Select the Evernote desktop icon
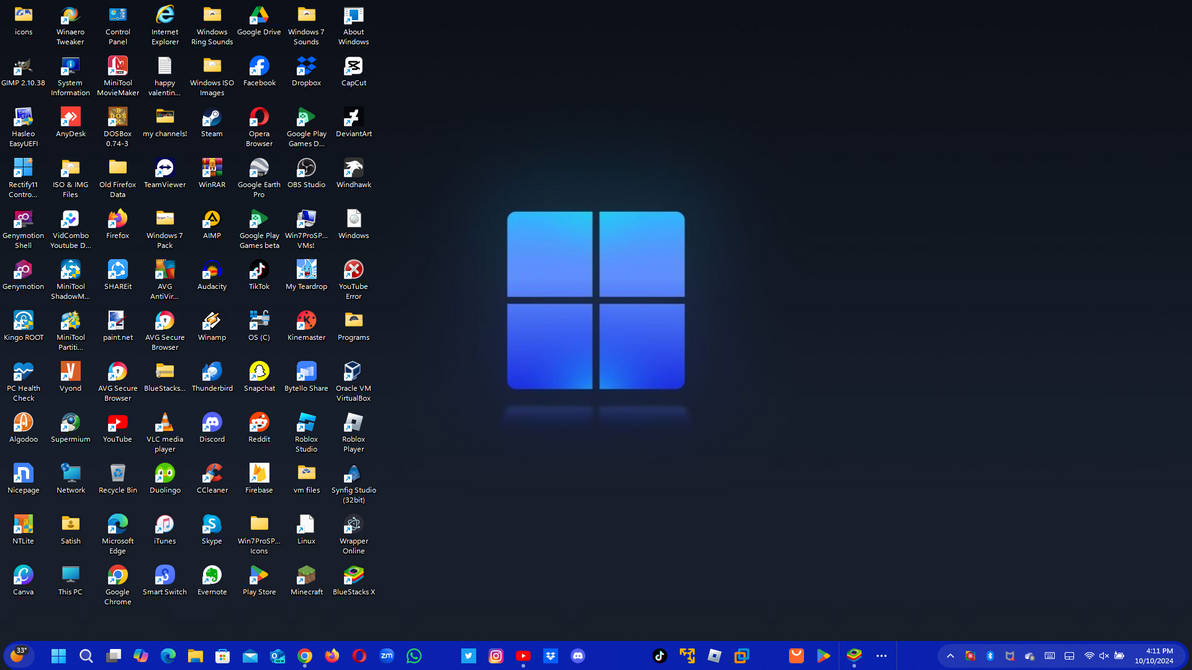Image resolution: width=1192 pixels, height=670 pixels. click(212, 581)
